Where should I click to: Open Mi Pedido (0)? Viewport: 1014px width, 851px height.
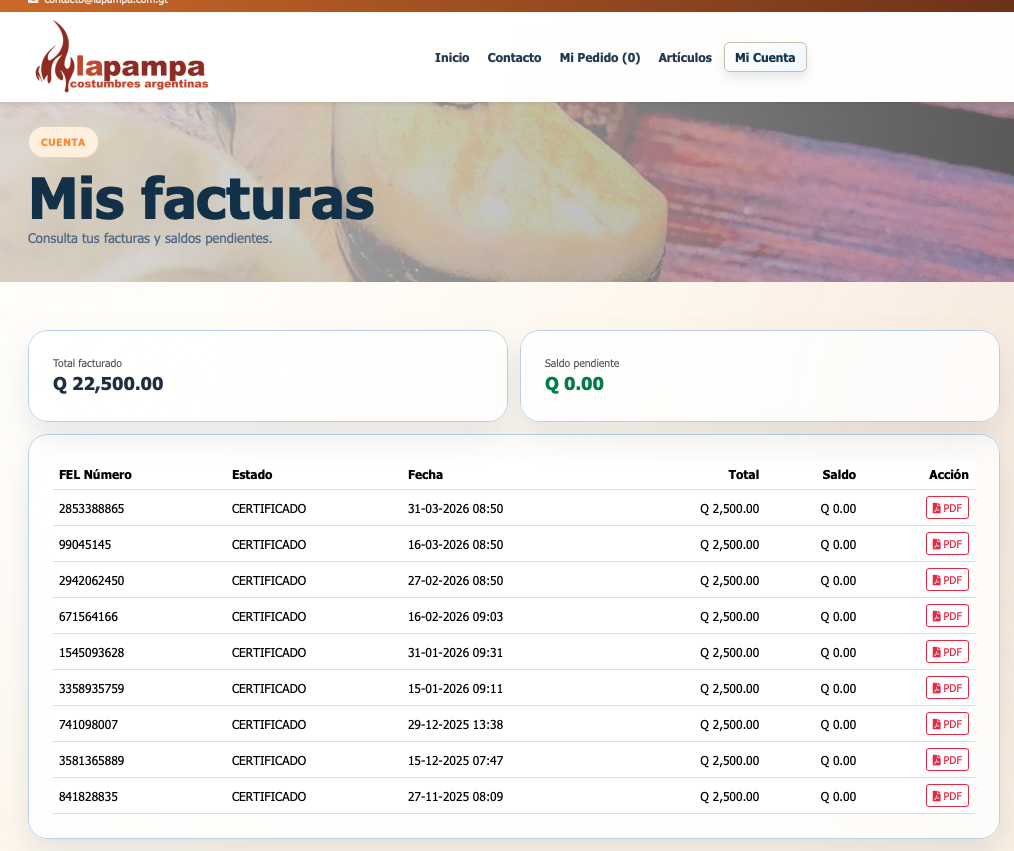click(x=600, y=57)
